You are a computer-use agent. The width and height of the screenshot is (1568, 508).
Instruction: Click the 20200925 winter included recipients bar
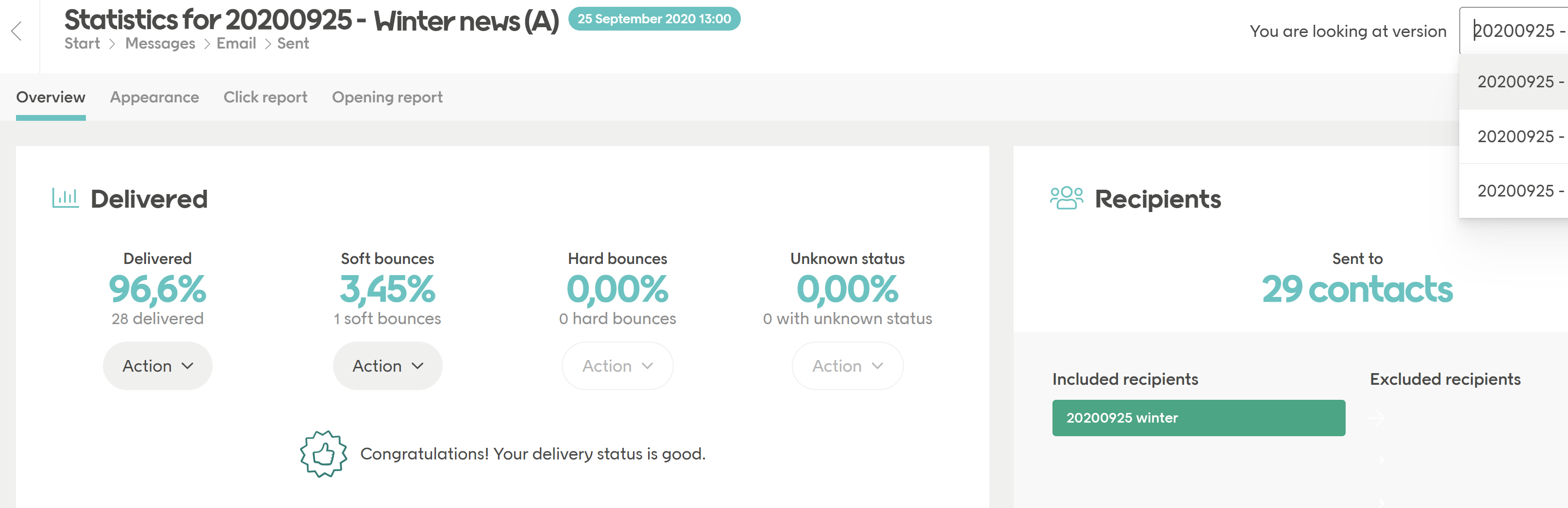click(1198, 418)
